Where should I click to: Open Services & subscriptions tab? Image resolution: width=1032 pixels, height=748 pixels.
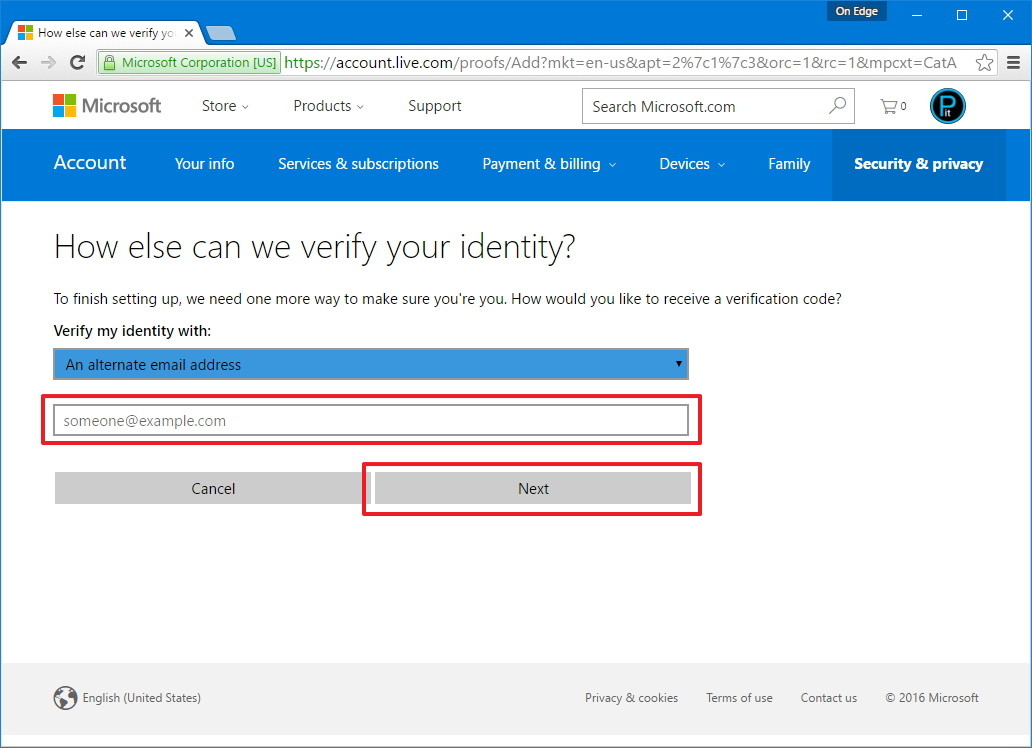(358, 164)
